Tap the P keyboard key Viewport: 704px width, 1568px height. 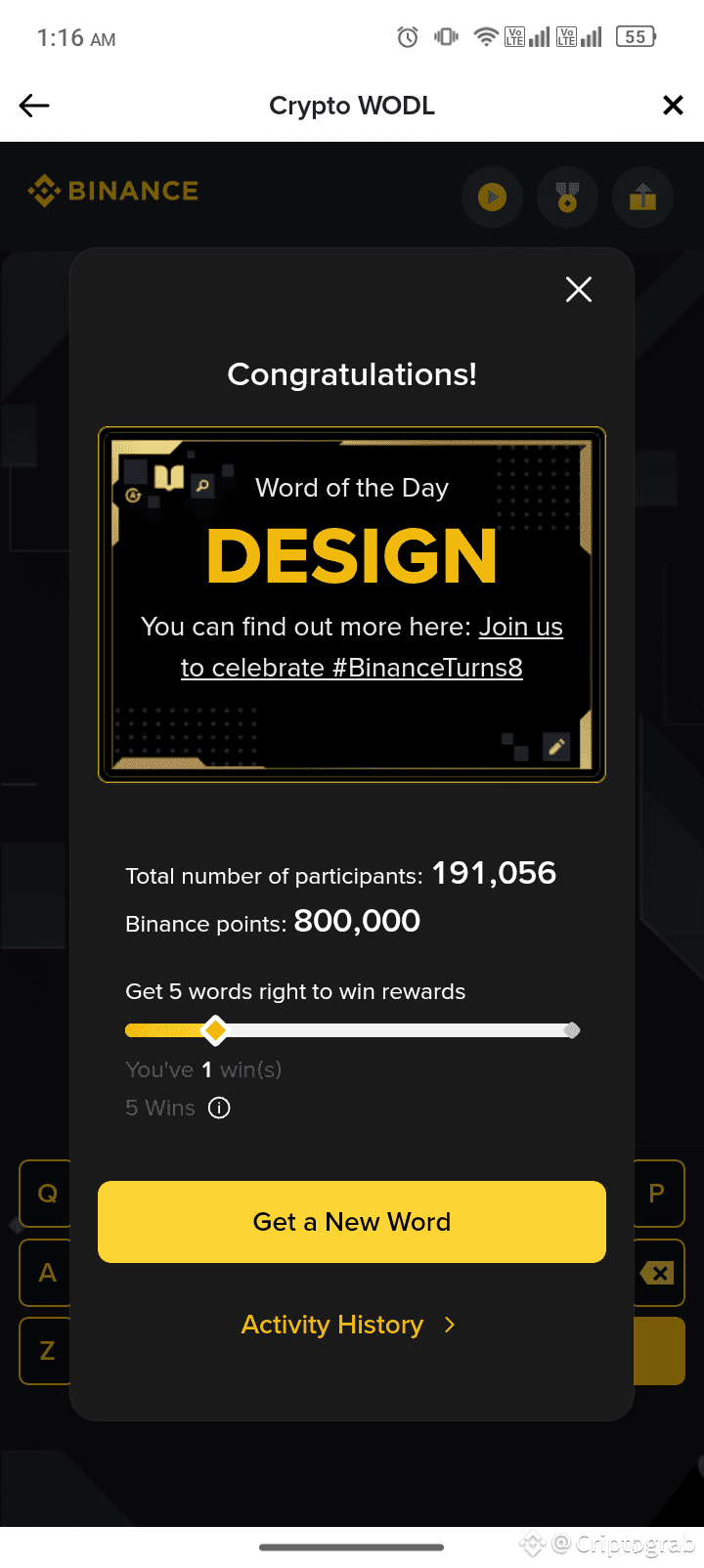coord(658,1194)
